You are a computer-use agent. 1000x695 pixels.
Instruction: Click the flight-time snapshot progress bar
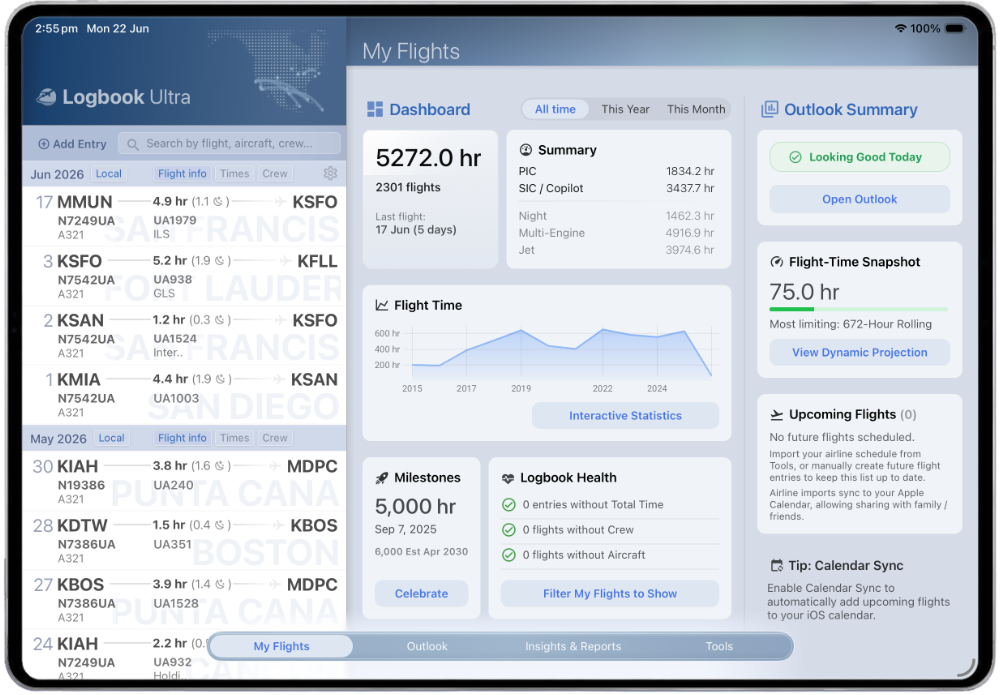click(x=858, y=309)
